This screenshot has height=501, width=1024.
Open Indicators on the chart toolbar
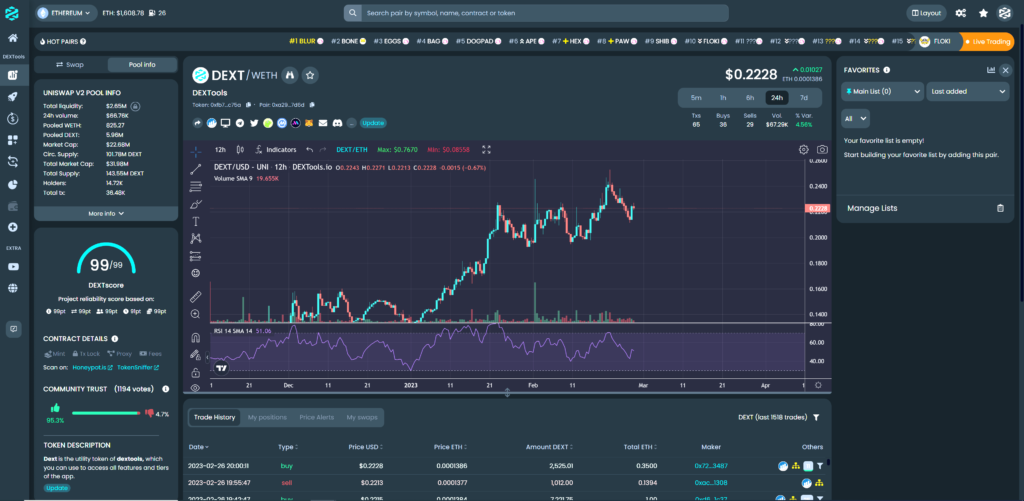point(276,150)
